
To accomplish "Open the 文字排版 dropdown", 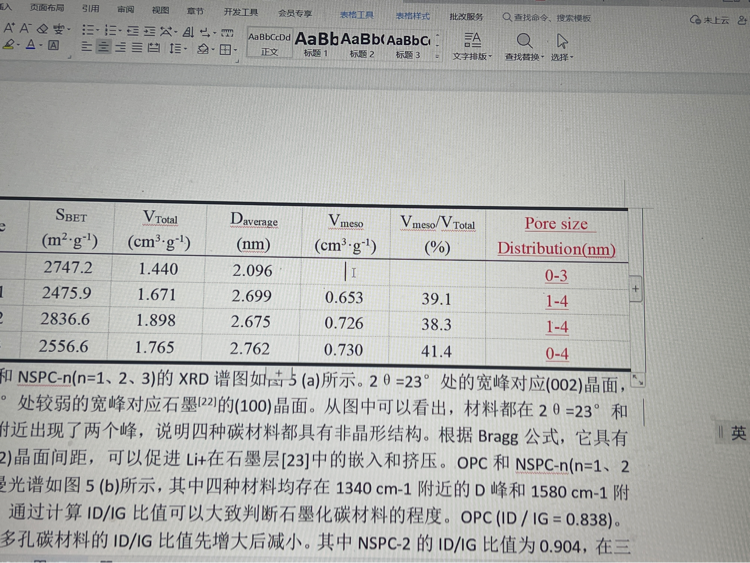I will pyautogui.click(x=473, y=46).
